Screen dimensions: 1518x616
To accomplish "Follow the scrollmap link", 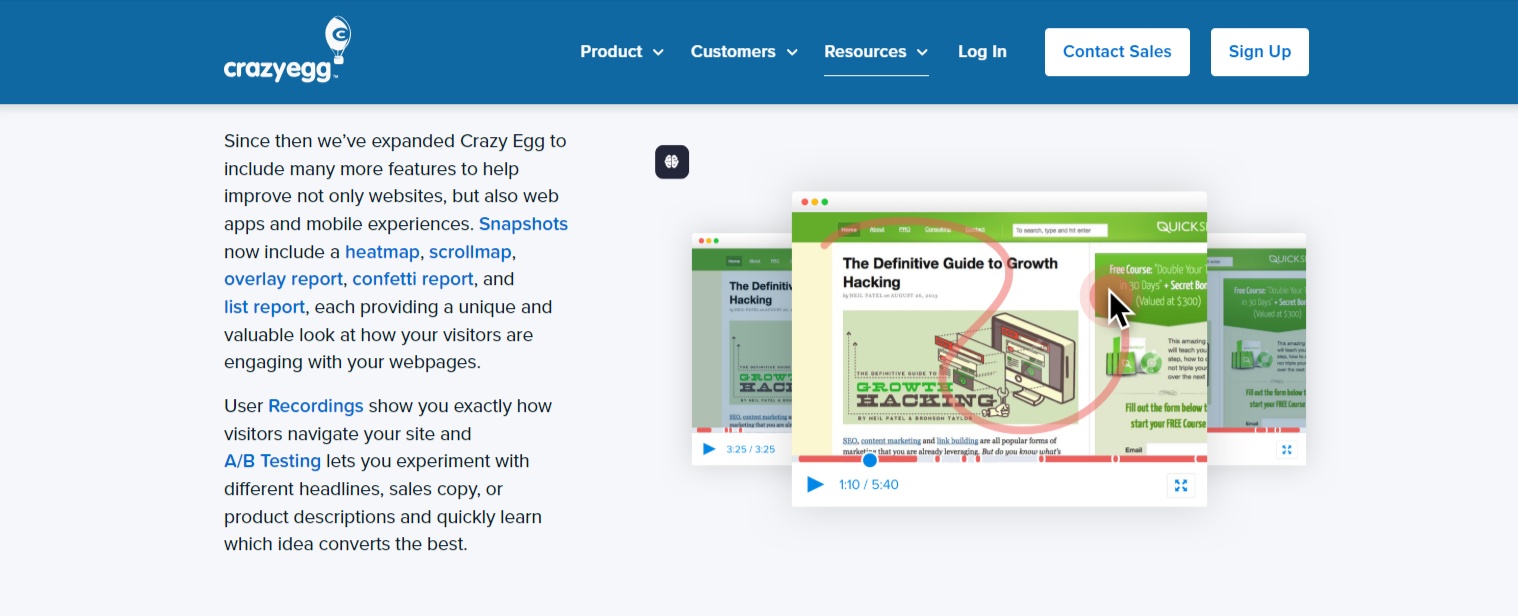I will [x=470, y=252].
